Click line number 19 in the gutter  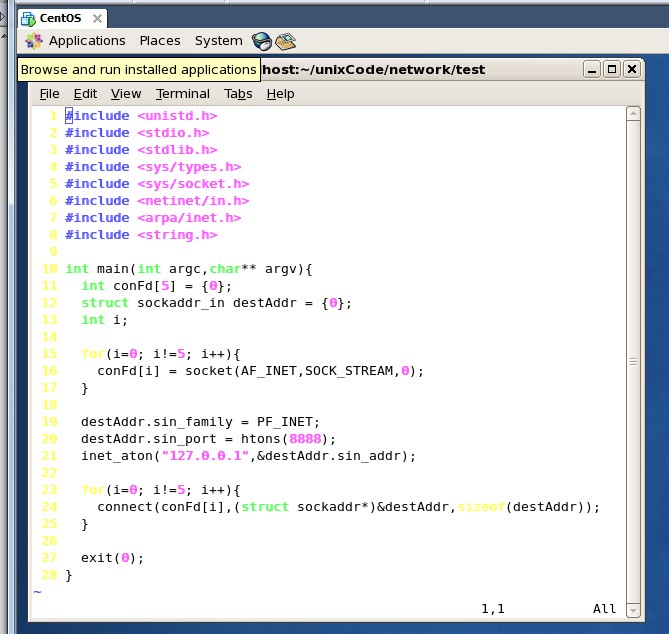click(x=49, y=422)
